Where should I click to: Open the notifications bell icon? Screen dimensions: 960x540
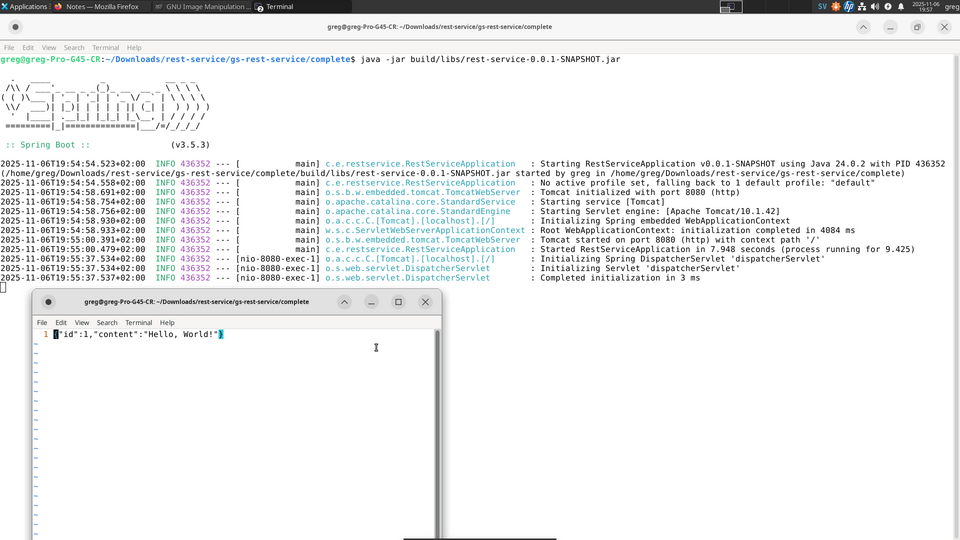(901, 6)
